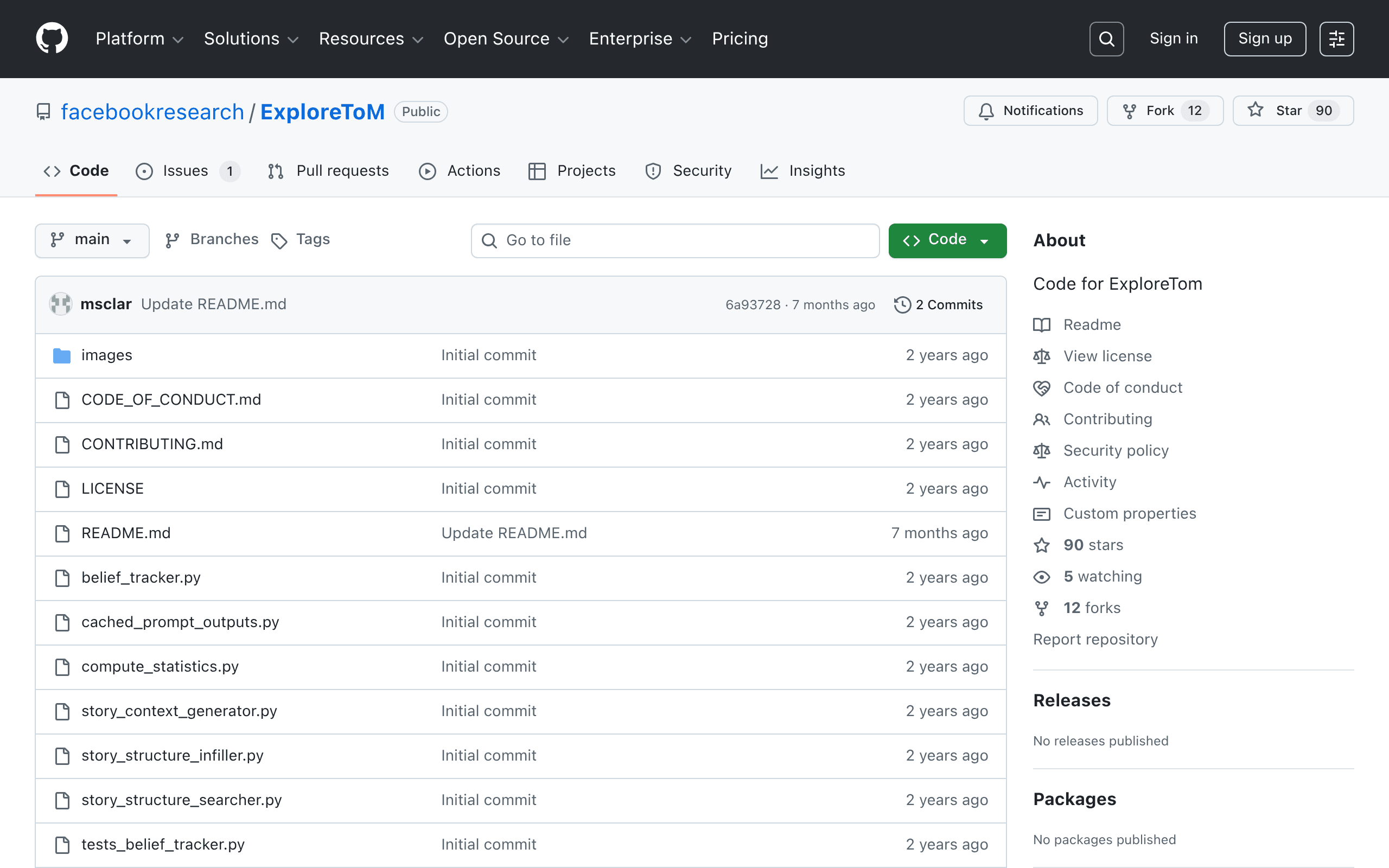Viewport: 1389px width, 868px height.
Task: Expand the Enterprise menu
Action: click(641, 39)
